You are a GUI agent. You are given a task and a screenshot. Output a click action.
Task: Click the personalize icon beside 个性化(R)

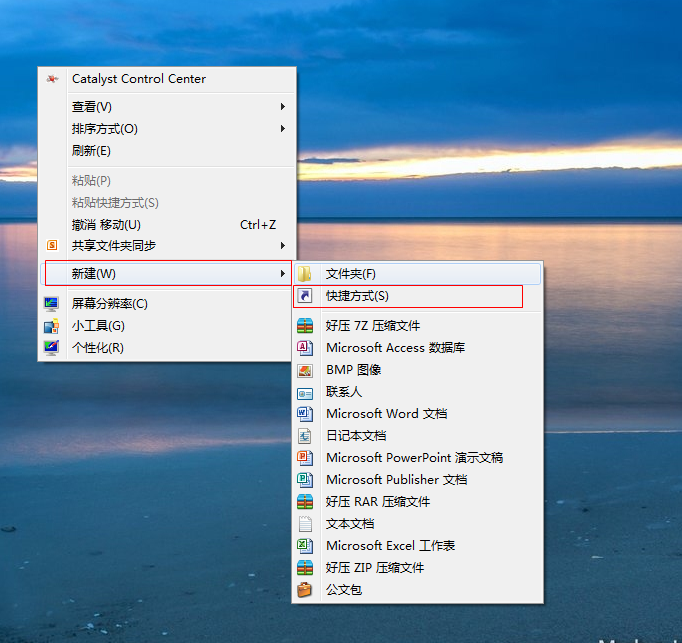pyautogui.click(x=51, y=348)
